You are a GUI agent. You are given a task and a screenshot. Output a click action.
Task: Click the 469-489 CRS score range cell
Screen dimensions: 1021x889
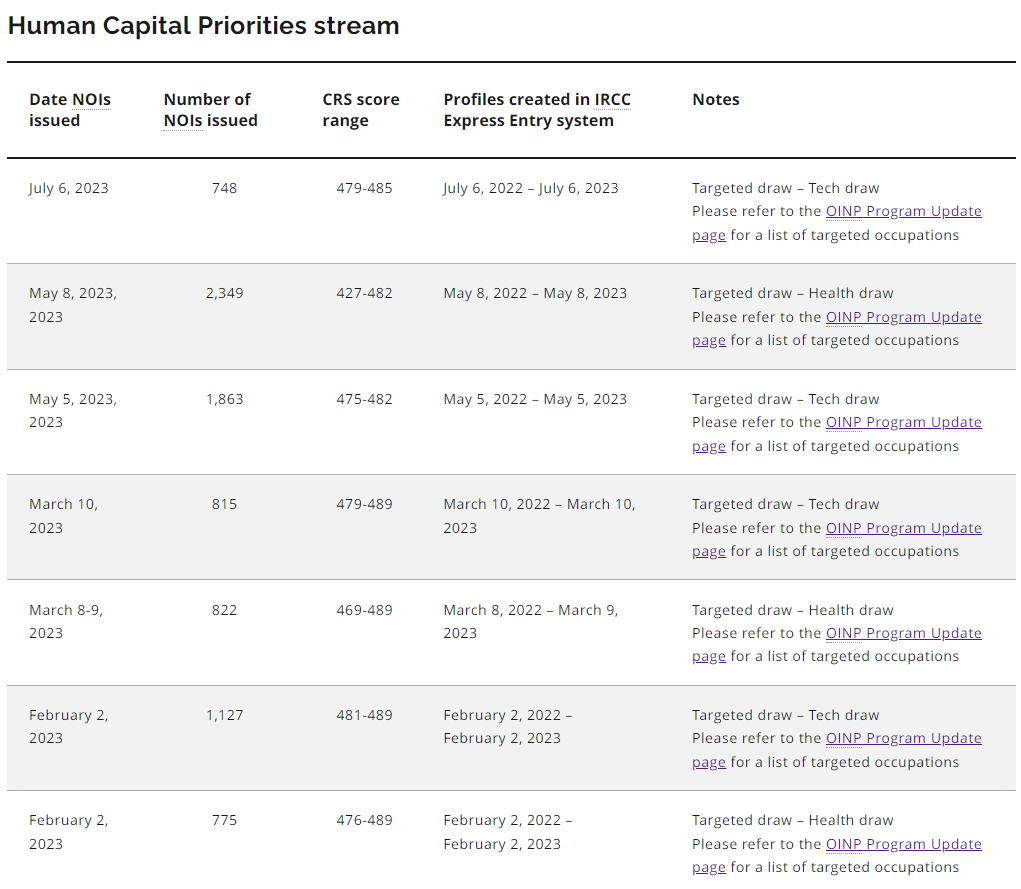(x=364, y=610)
